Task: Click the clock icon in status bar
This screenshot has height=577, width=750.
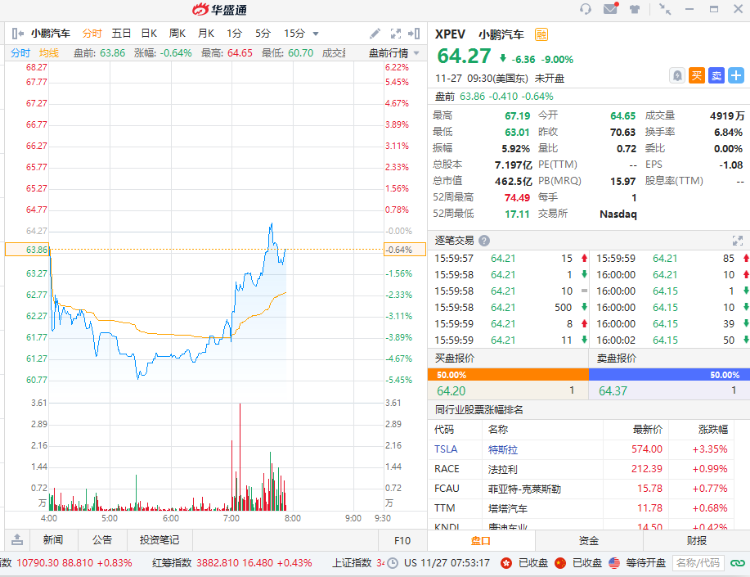Action: pos(392,563)
